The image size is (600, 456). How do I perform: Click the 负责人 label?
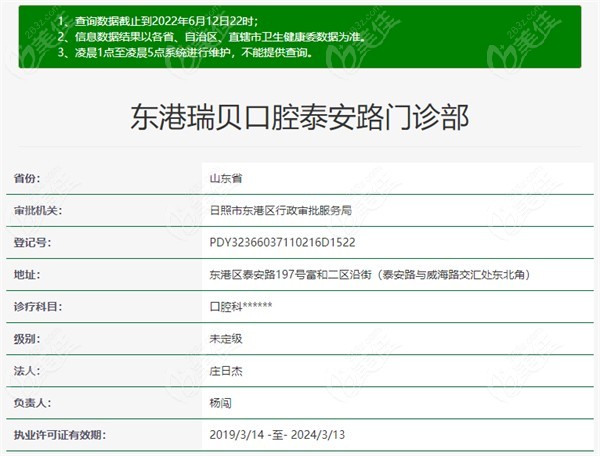[x=33, y=403]
